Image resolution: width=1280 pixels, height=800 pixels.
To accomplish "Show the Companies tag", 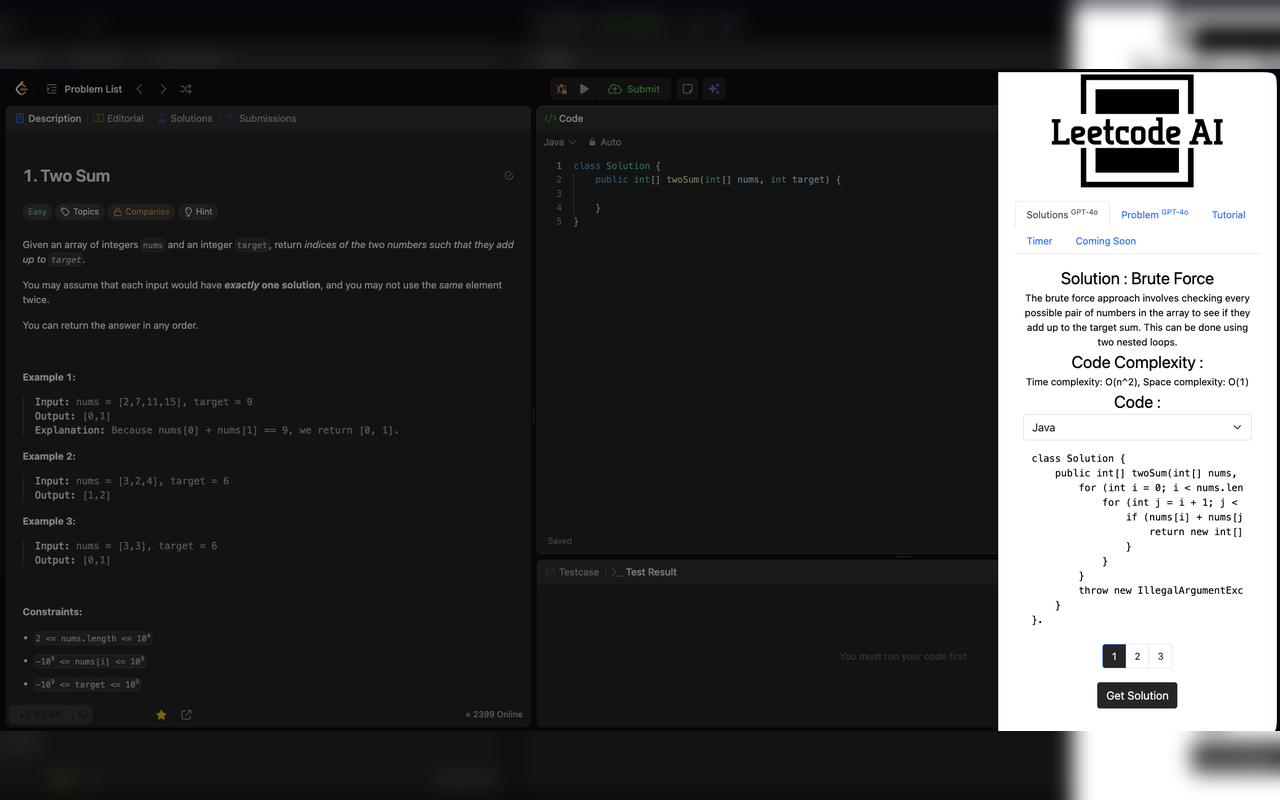I will 141,212.
